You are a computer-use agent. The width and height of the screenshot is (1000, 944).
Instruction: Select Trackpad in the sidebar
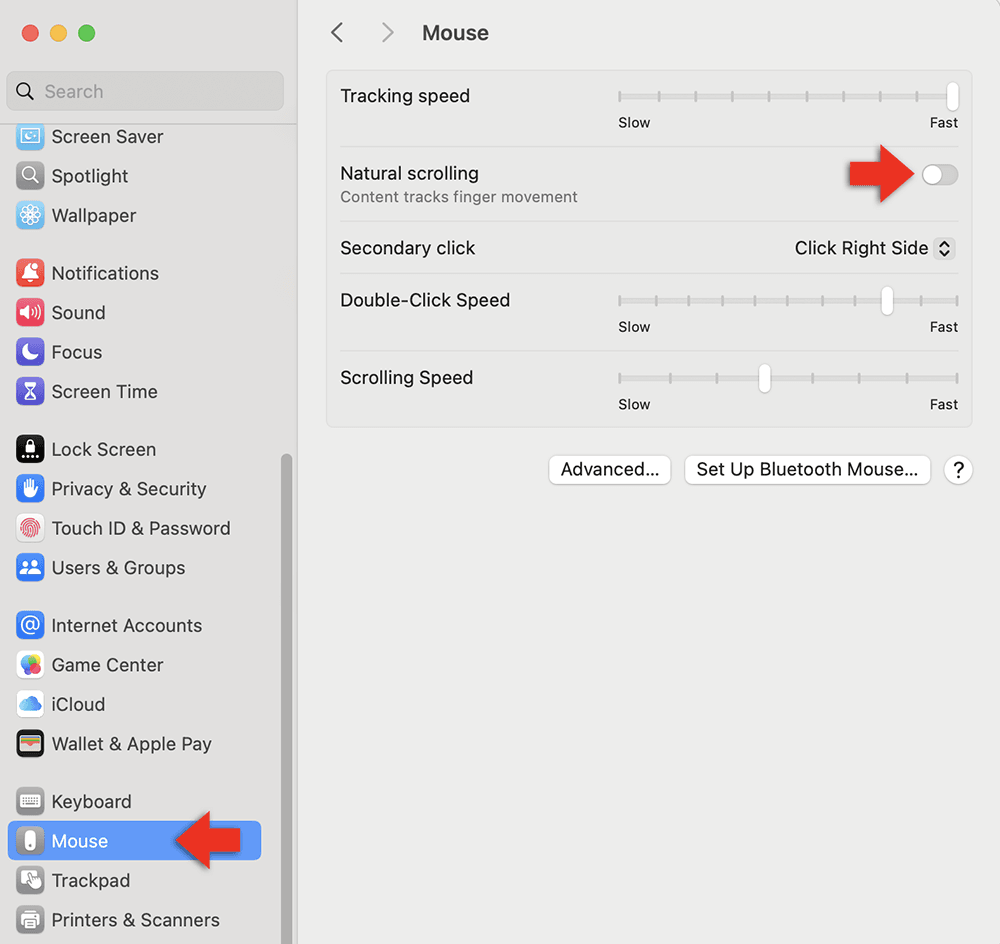click(x=135, y=880)
